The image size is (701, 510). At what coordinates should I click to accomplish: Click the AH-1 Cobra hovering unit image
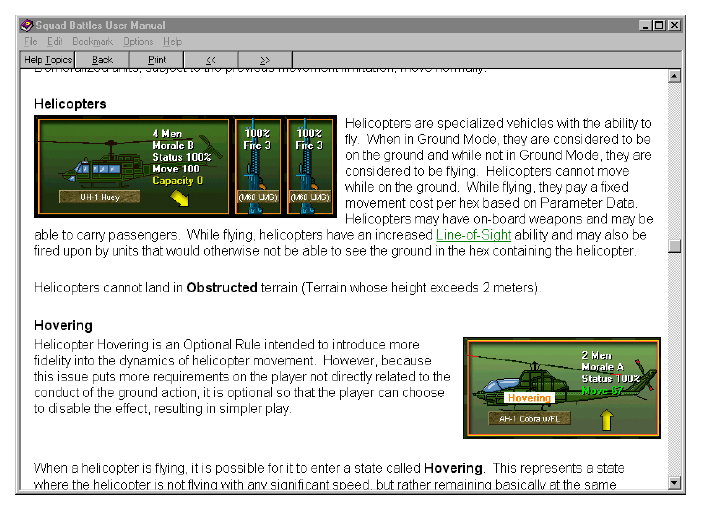[562, 388]
